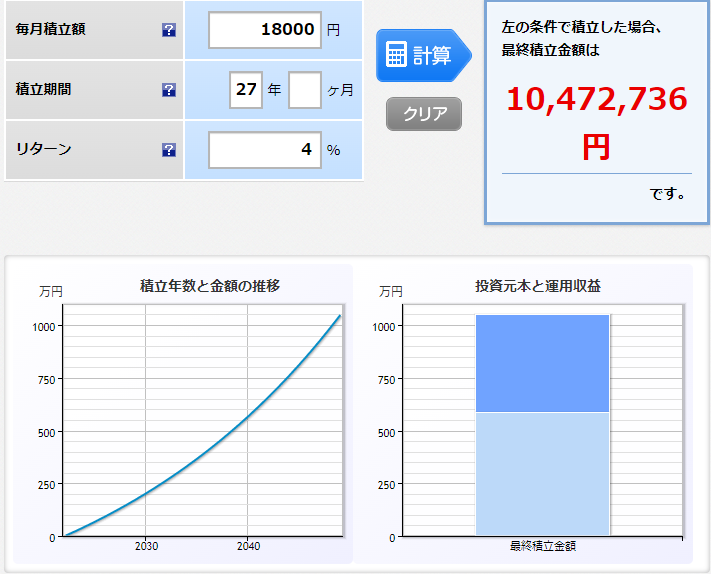Click the 最終積立金額 axis label
This screenshot has height=574, width=711.
543,546
